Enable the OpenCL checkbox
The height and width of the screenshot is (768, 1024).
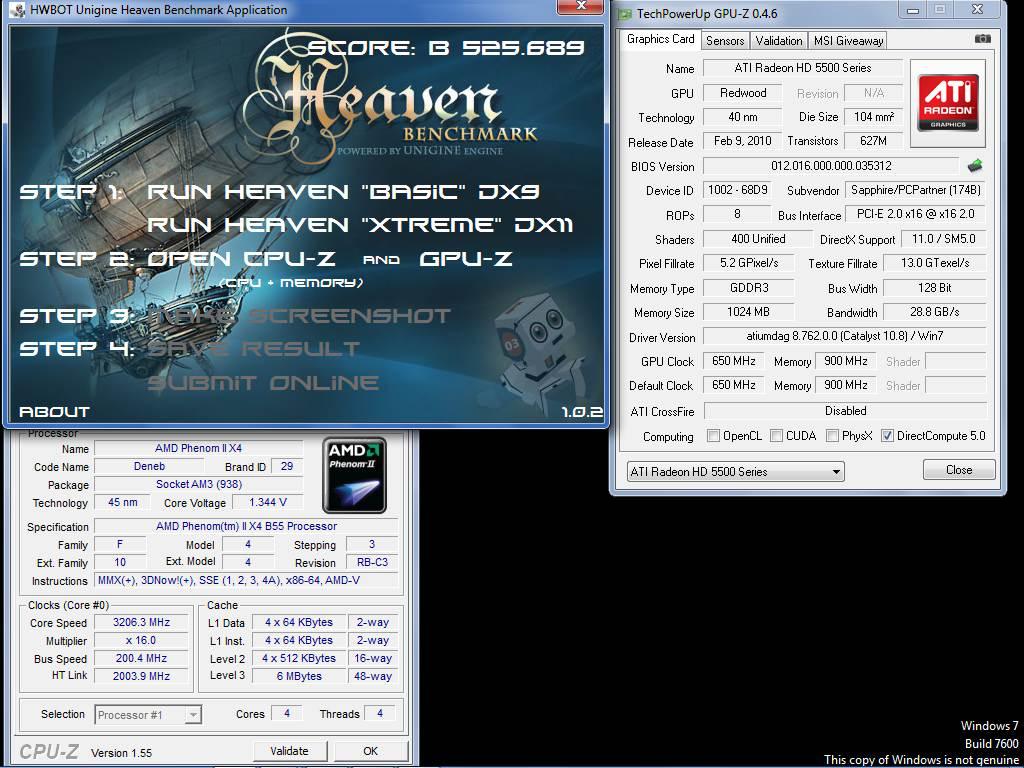point(714,436)
